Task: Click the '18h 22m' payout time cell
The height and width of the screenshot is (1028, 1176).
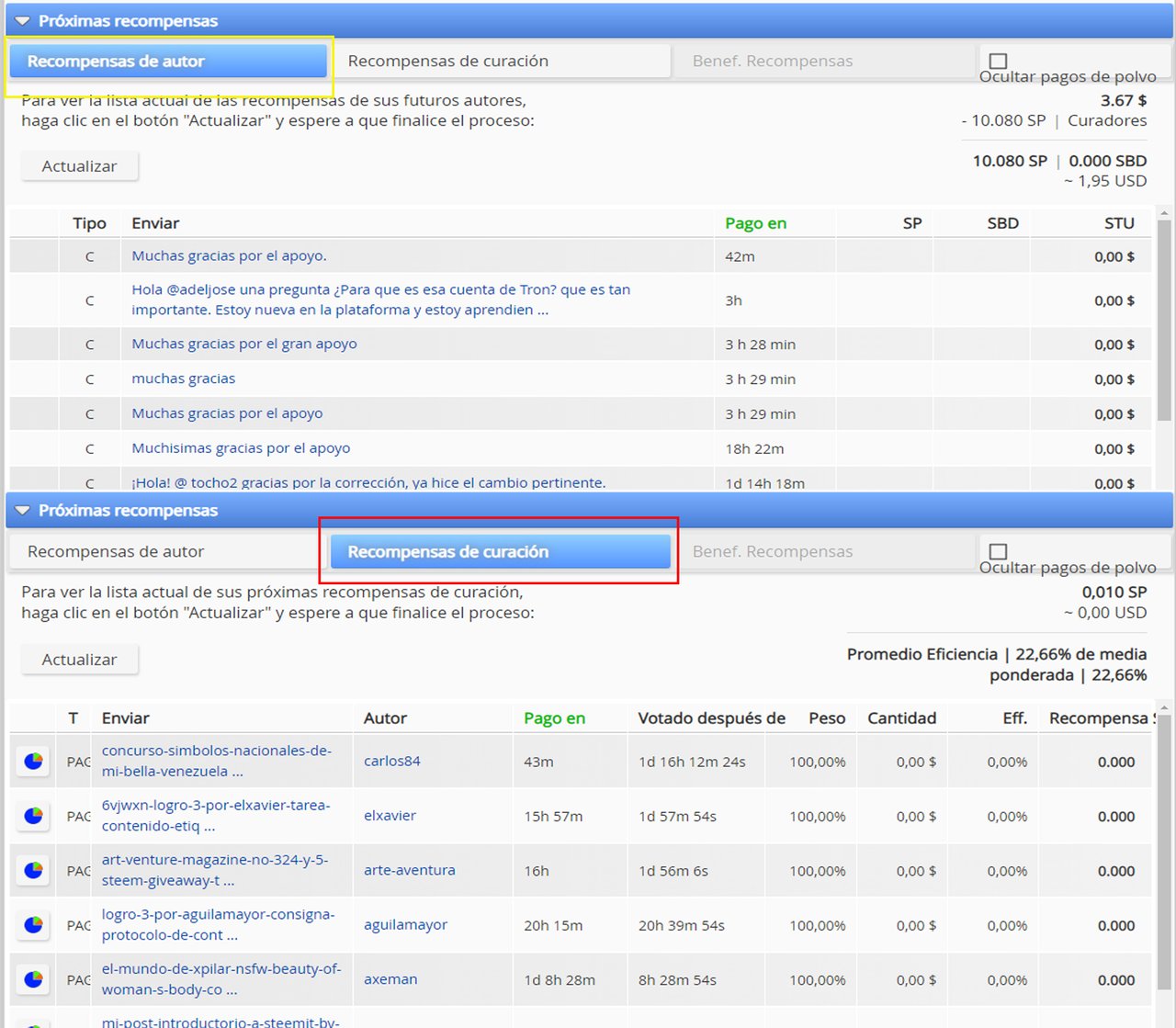Action: [x=754, y=448]
